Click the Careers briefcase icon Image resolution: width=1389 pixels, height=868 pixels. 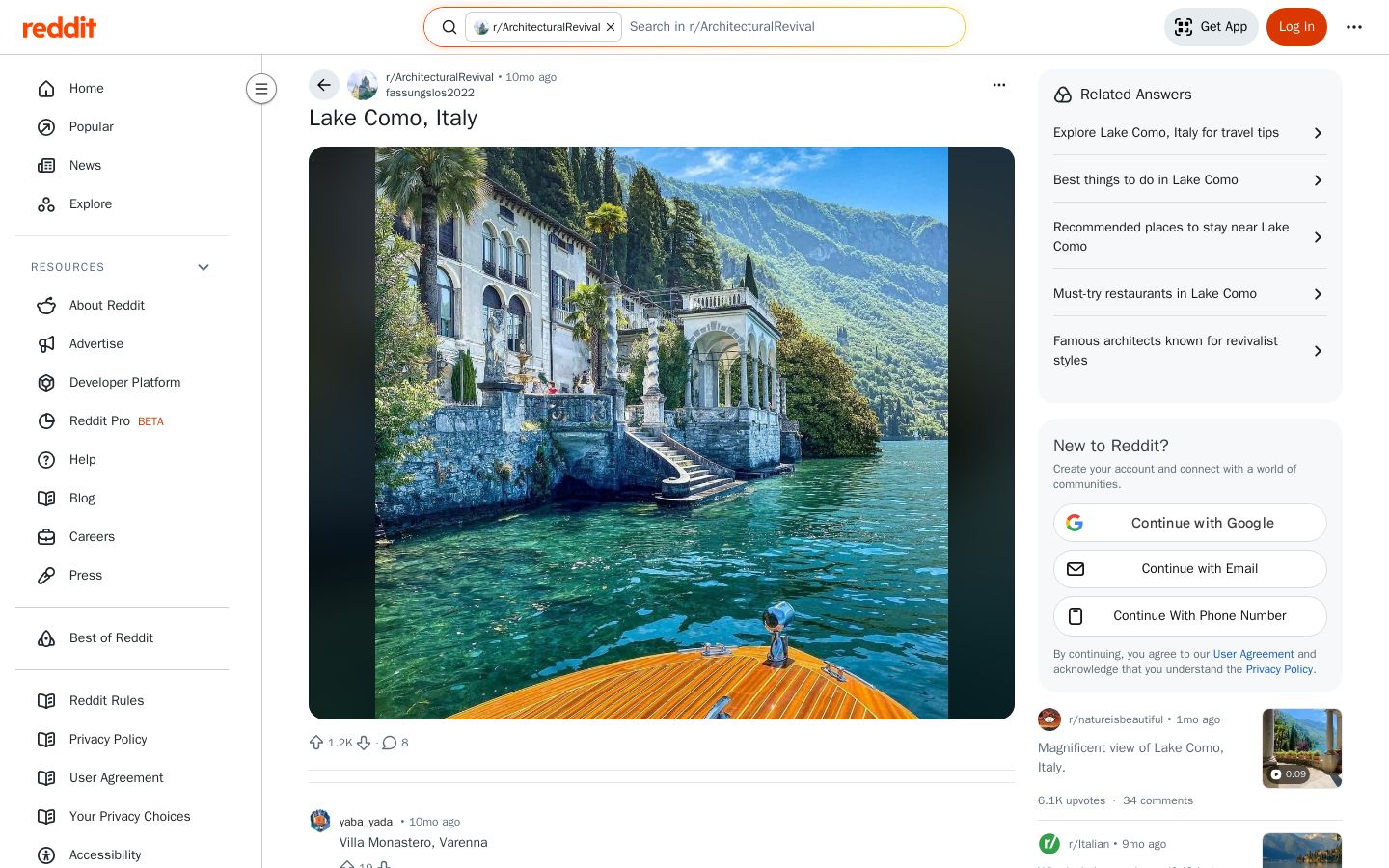pos(46,536)
